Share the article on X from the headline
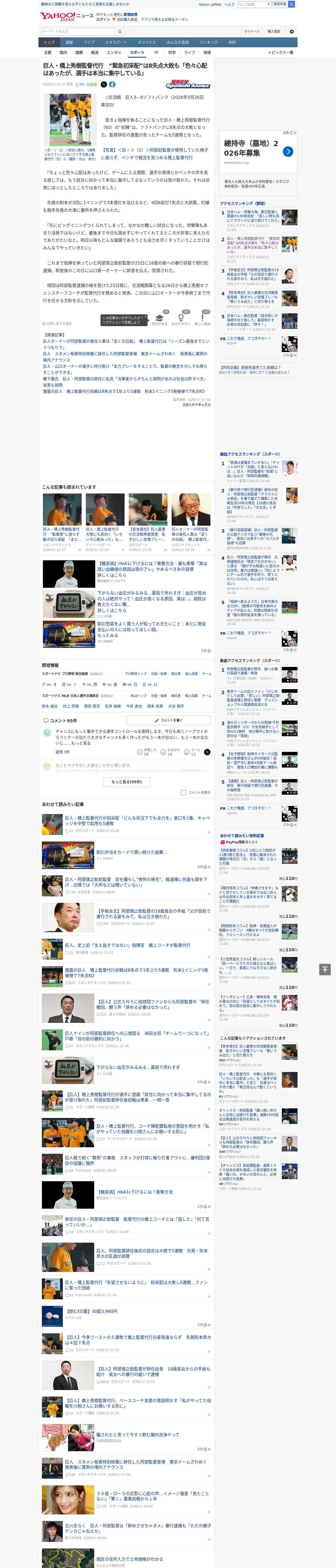This screenshot has width=336, height=1568. pyautogui.click(x=104, y=85)
